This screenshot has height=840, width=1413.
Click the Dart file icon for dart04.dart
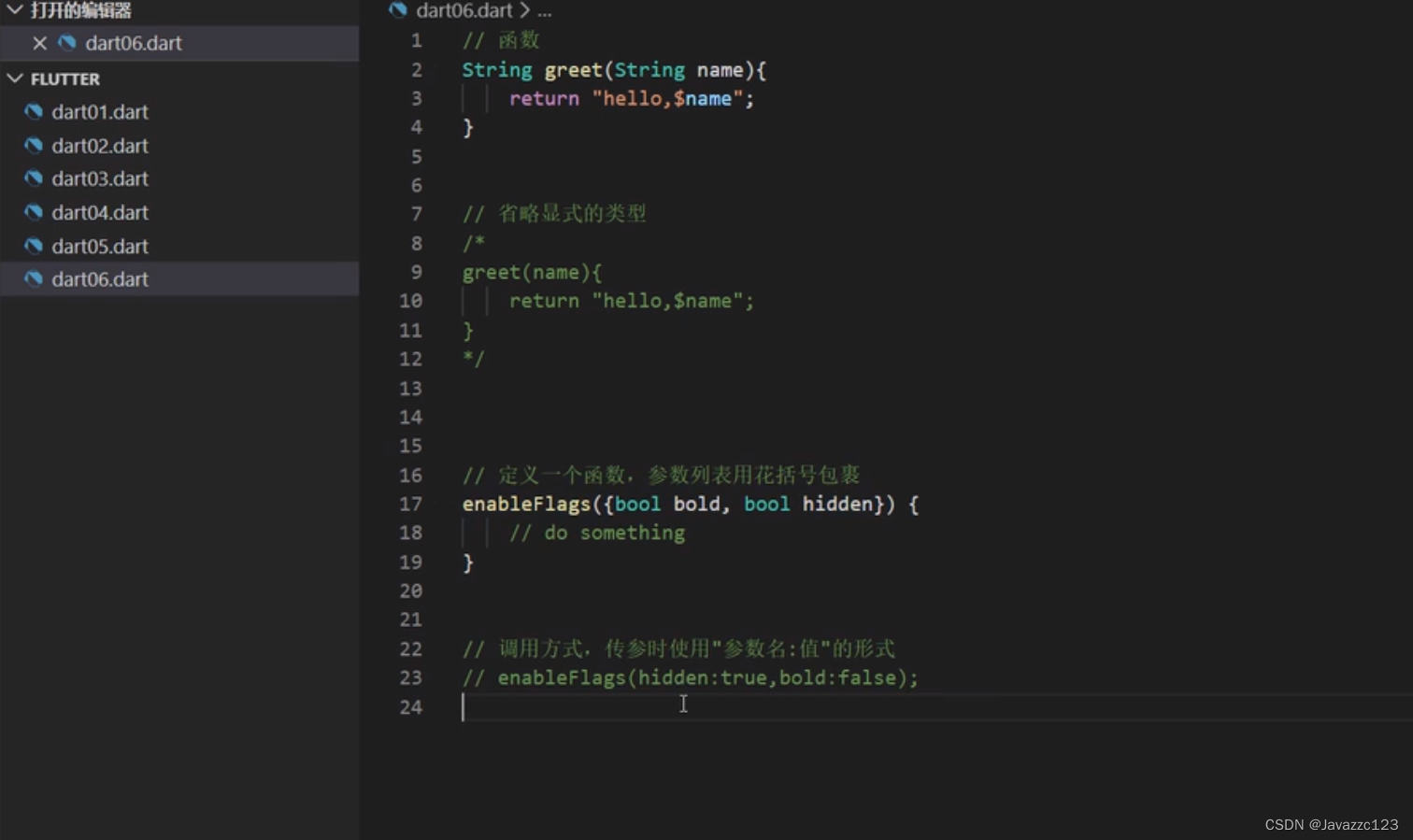point(33,212)
